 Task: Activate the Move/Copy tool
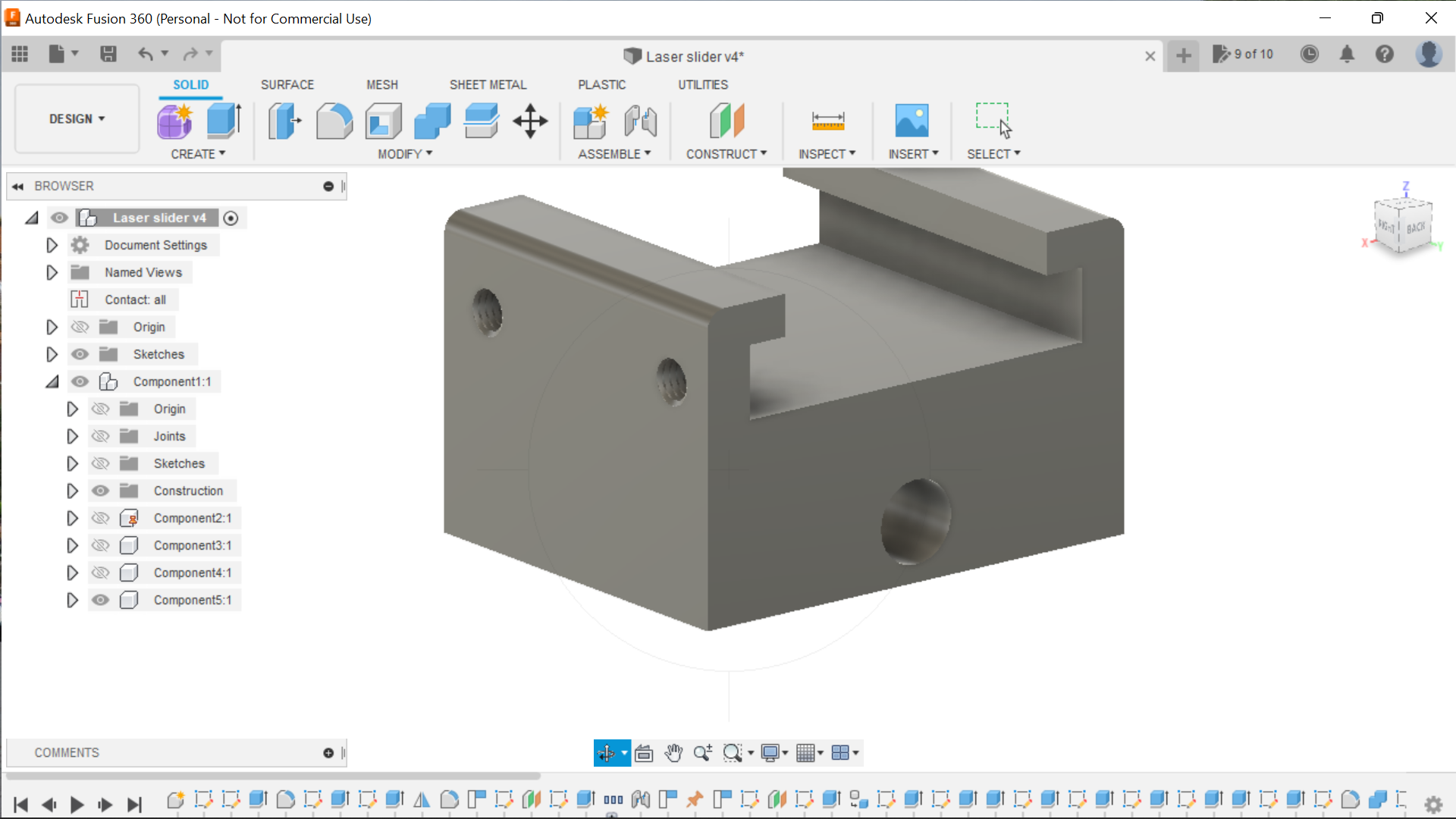click(x=530, y=121)
